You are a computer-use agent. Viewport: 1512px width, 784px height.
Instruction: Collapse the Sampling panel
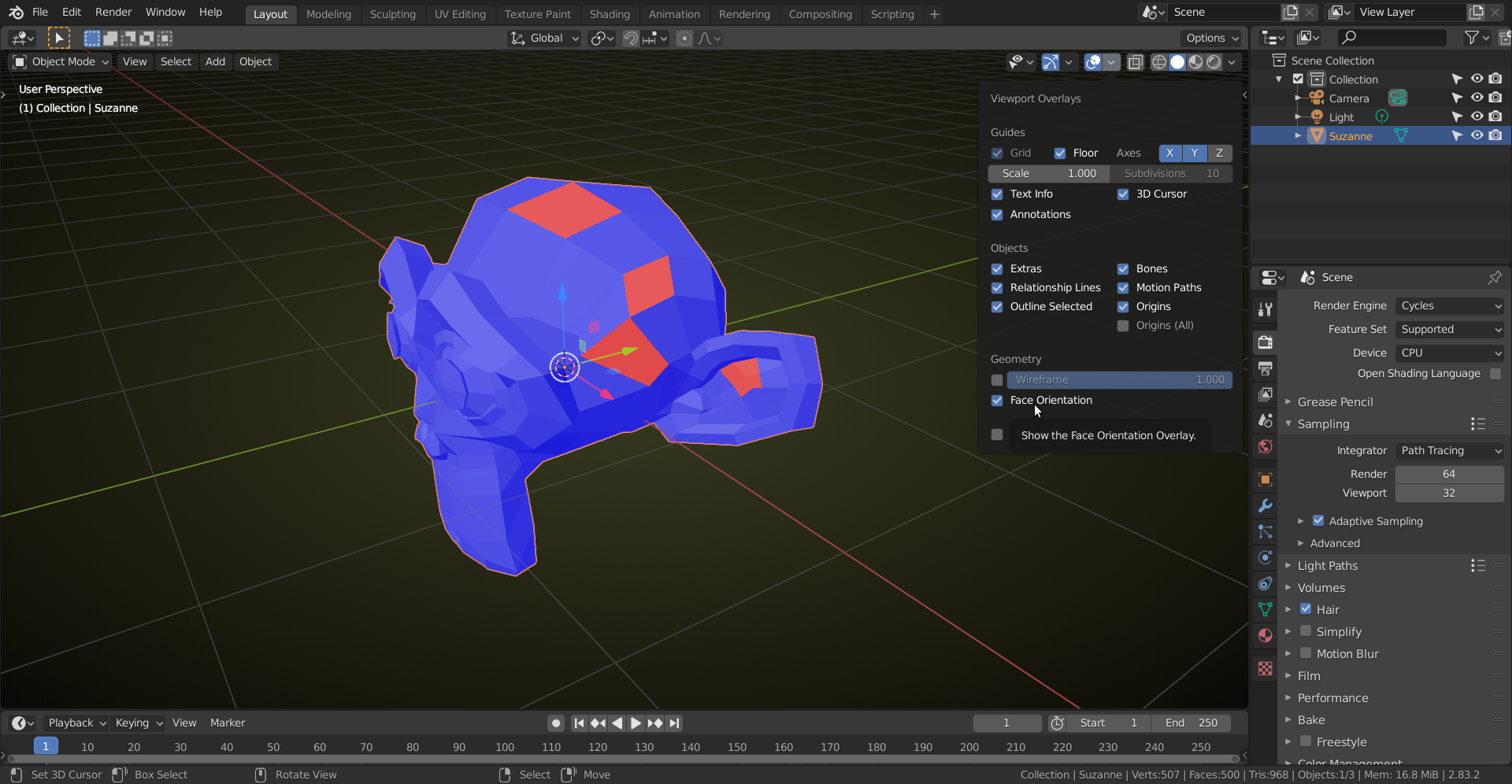[x=1323, y=424]
